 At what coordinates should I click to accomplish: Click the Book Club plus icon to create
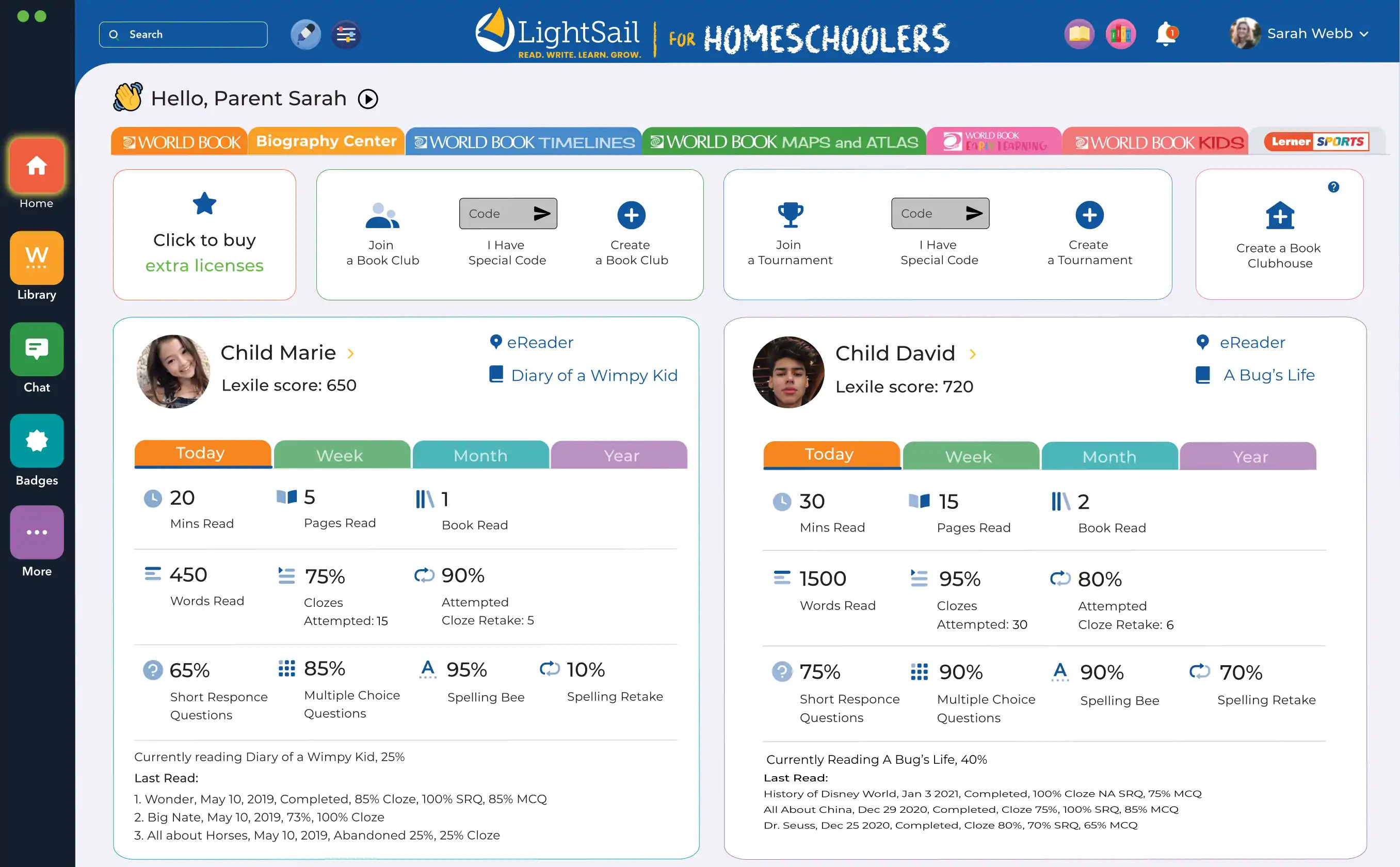tap(630, 213)
